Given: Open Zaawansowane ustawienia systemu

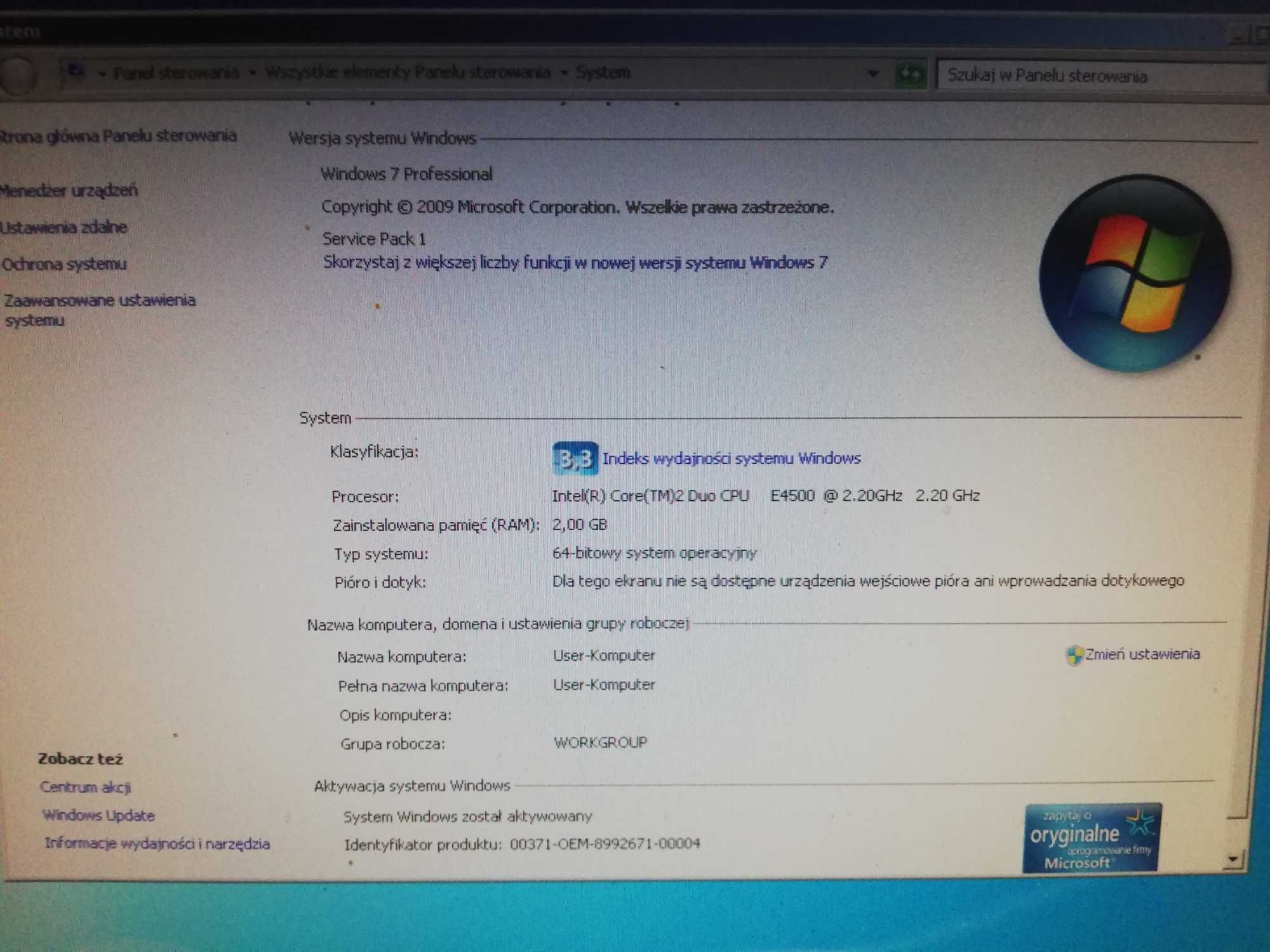Looking at the screenshot, I should [100, 310].
